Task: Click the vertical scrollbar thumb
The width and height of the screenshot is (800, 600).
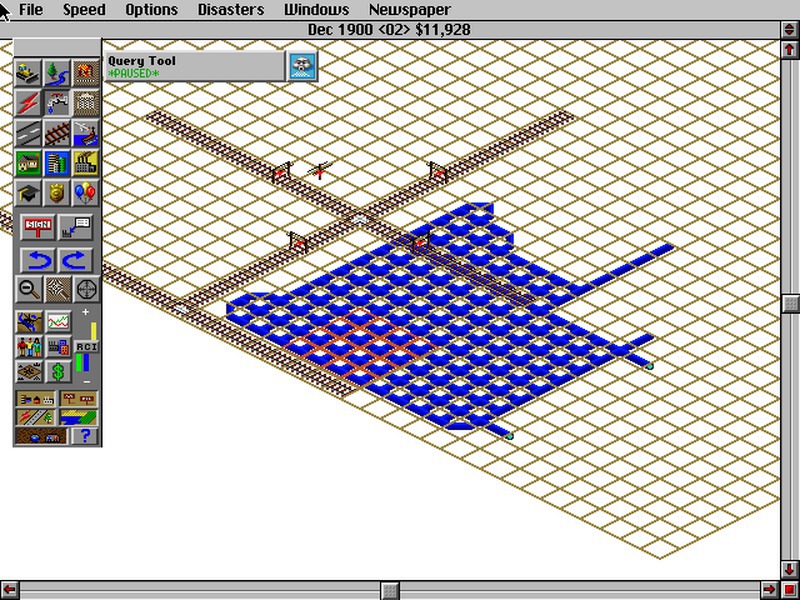Action: 789,303
